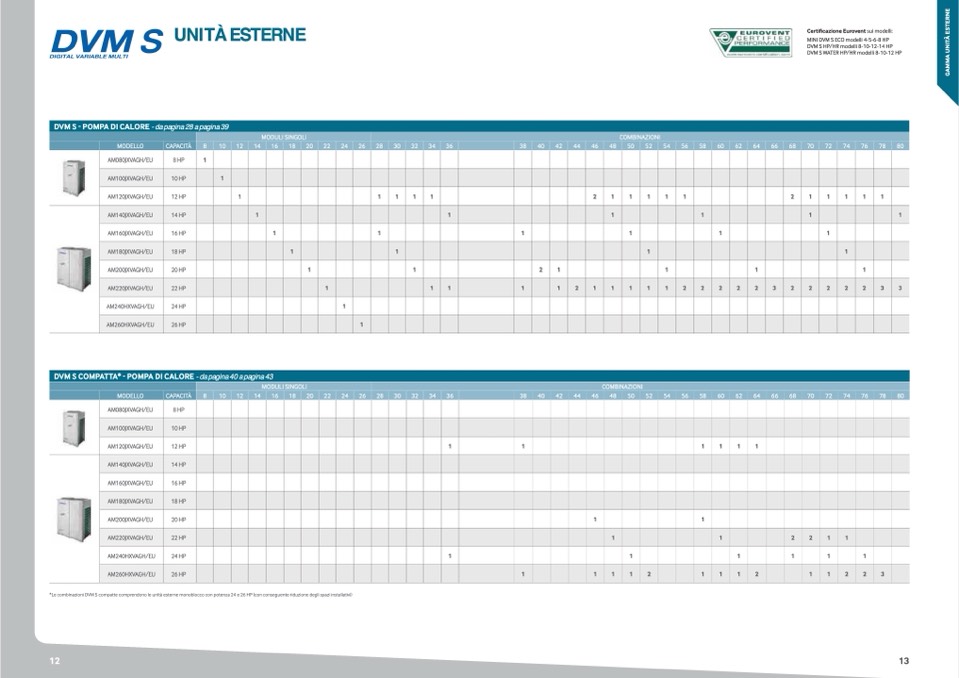Select model AM260 in the first table
Viewport: 959px width, 678px height.
click(130, 325)
